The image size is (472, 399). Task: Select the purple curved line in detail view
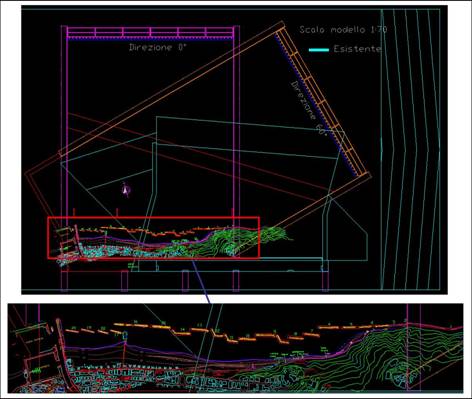tap(187, 353)
